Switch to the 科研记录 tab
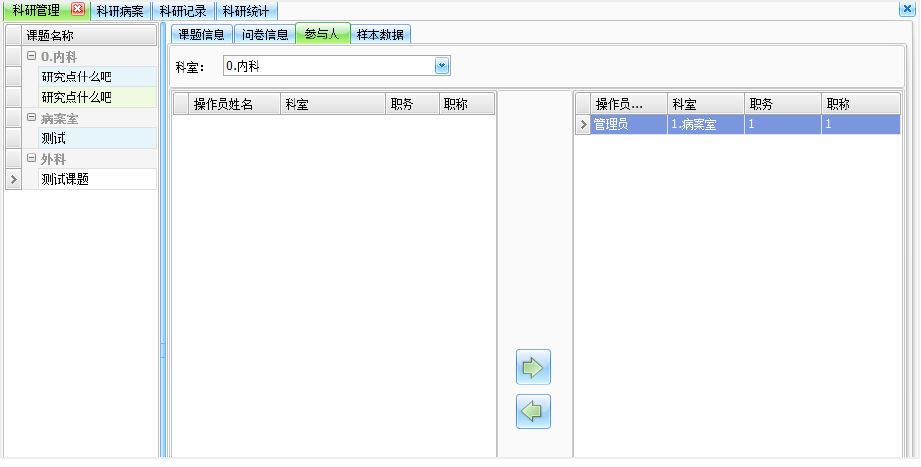 point(182,11)
